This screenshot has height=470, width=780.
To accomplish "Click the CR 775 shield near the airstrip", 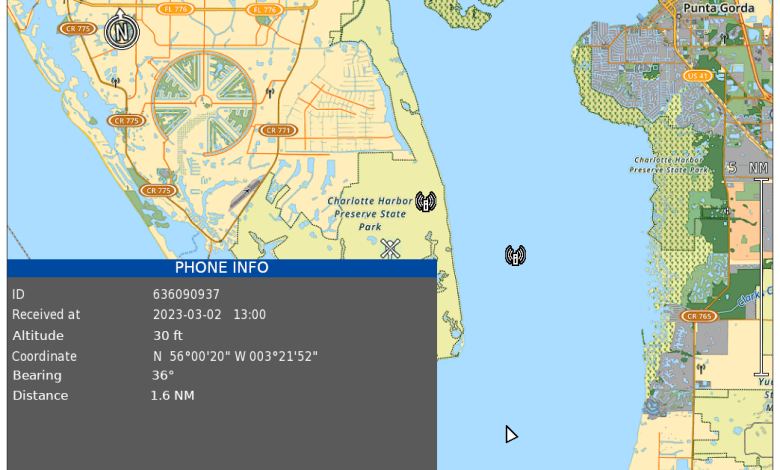I will pyautogui.click(x=158, y=190).
